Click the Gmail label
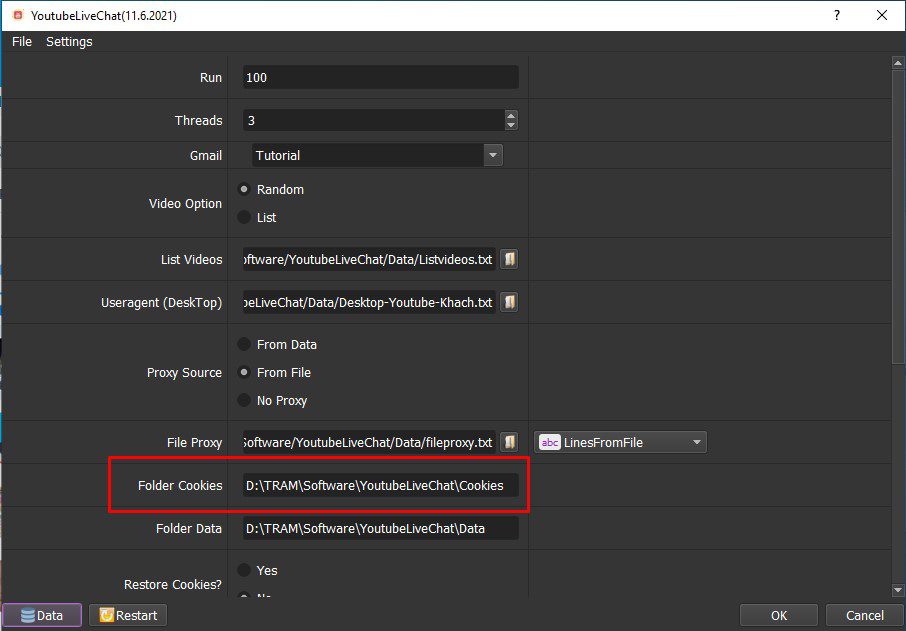The width and height of the screenshot is (906, 631). click(206, 155)
